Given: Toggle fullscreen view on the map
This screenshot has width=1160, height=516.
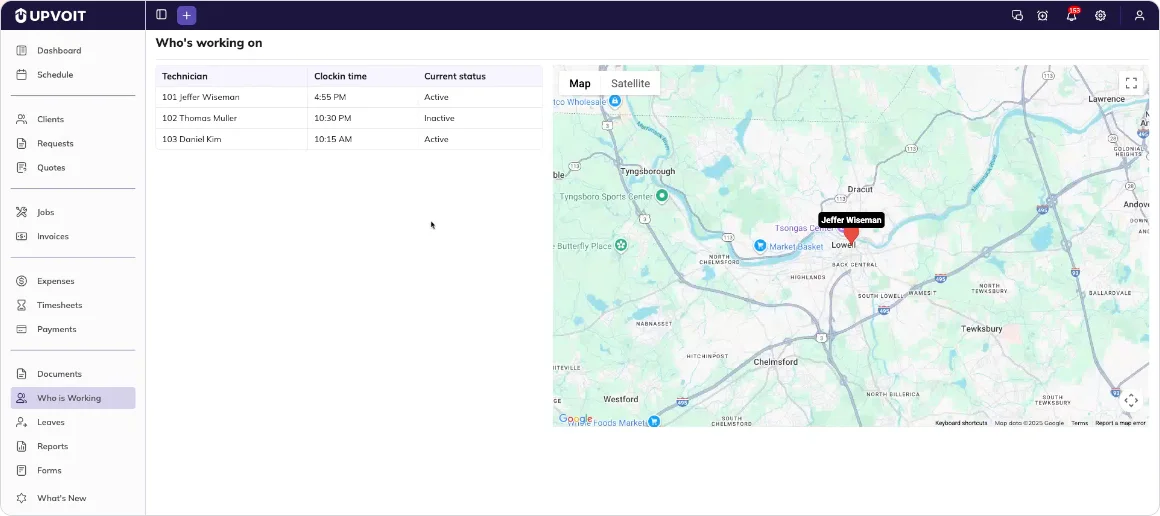Looking at the screenshot, I should 1130,83.
